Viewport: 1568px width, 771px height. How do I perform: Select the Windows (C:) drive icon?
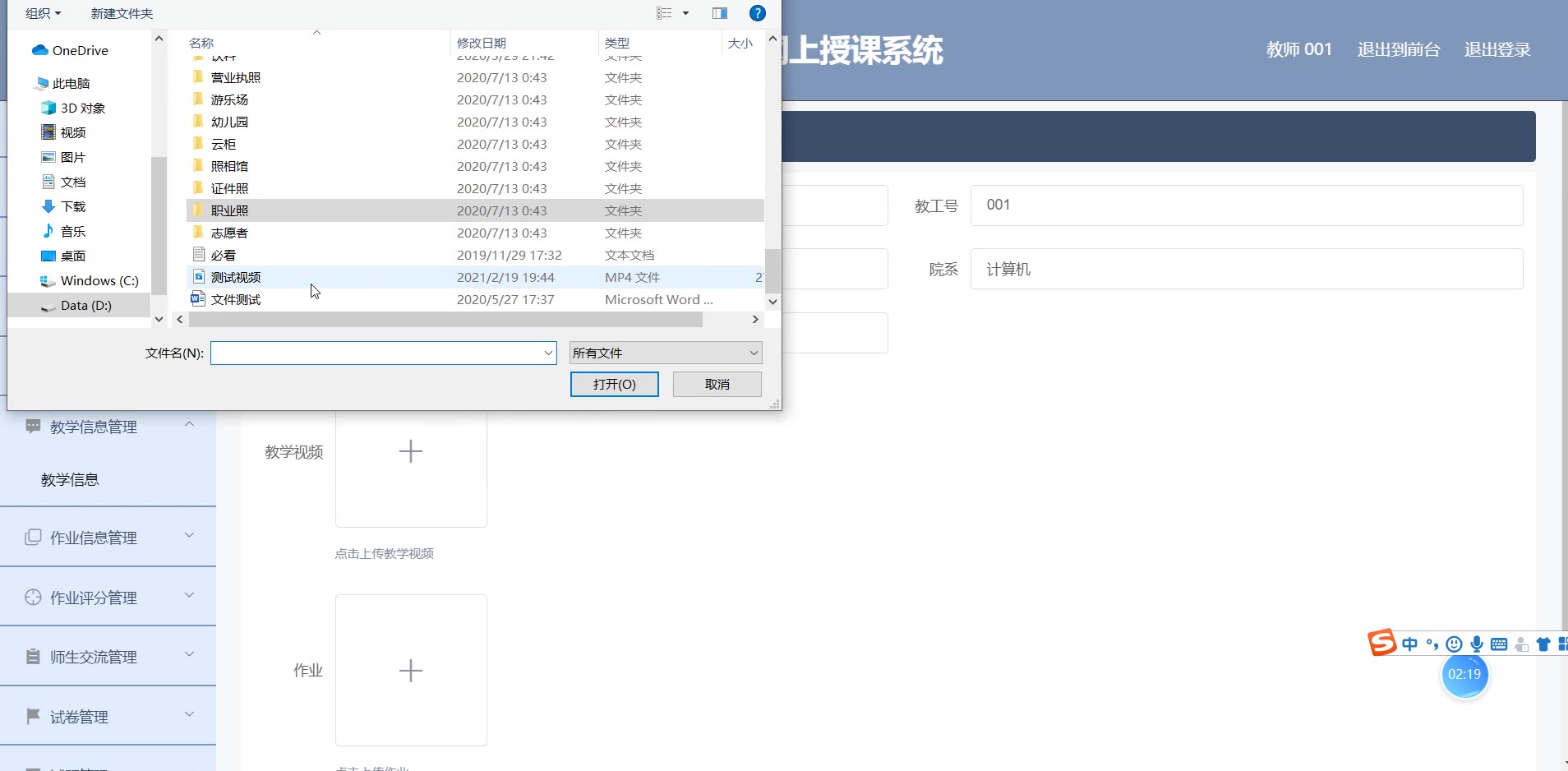(x=48, y=280)
